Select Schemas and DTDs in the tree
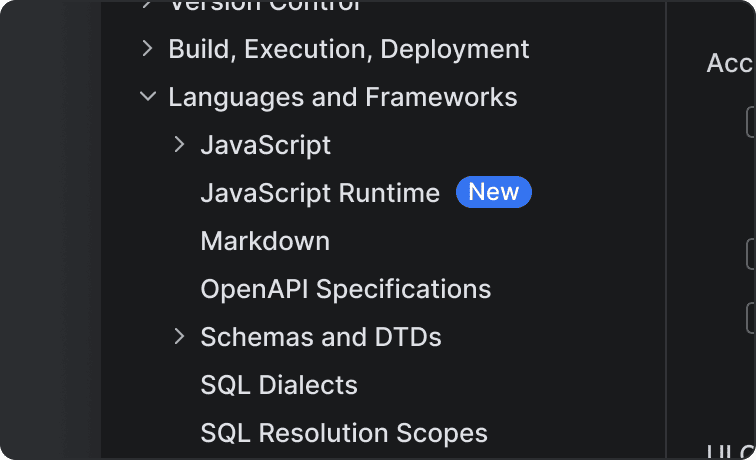This screenshot has width=756, height=460. point(321,337)
